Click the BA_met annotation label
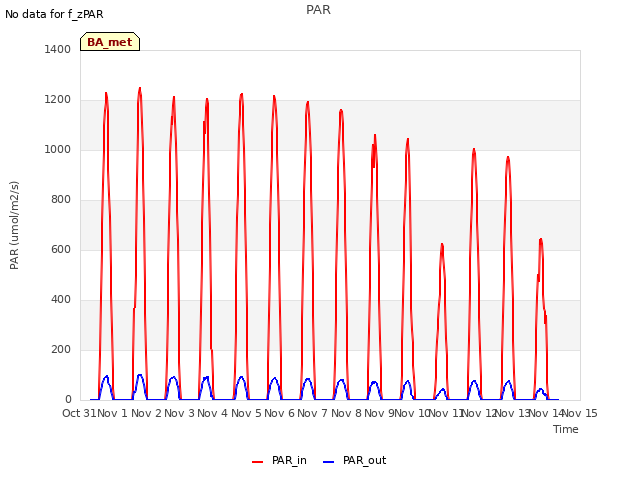This screenshot has width=640, height=480. [x=110, y=42]
